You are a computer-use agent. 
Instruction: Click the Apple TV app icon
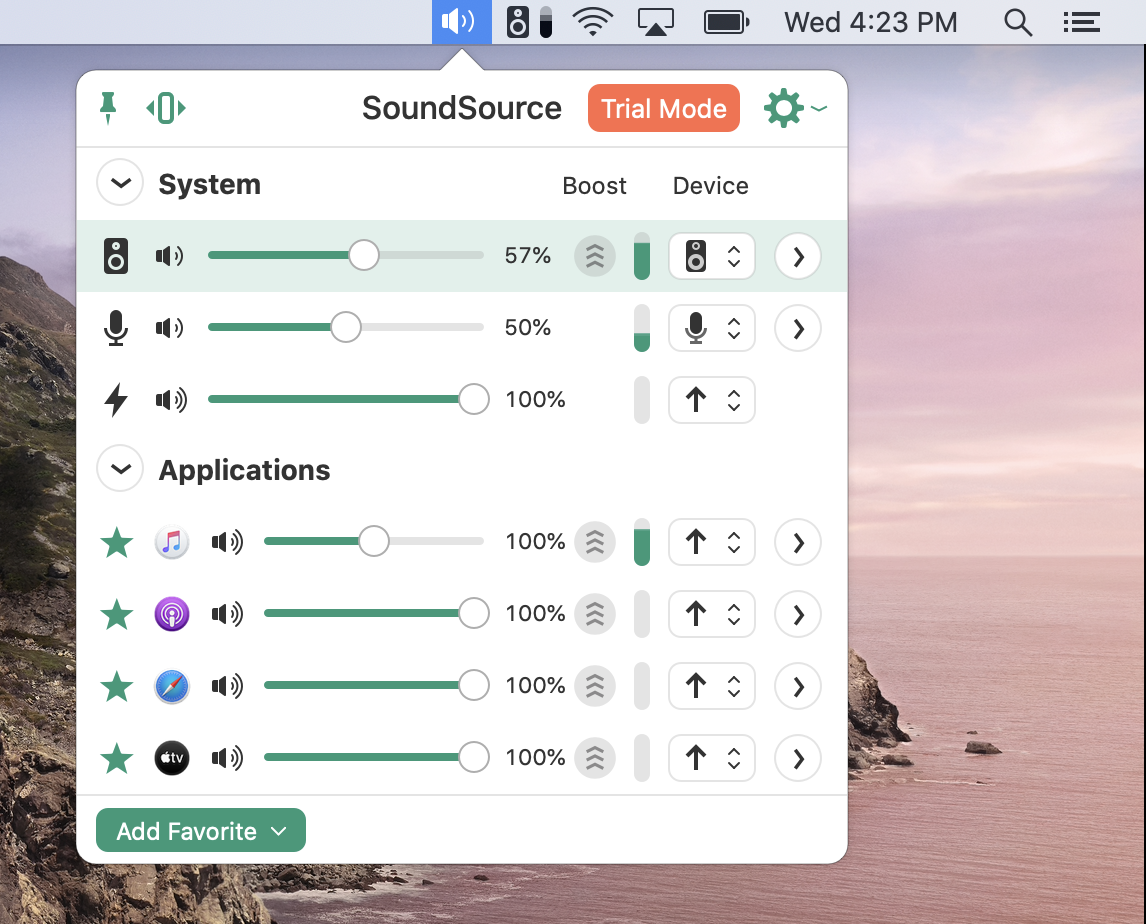pyautogui.click(x=172, y=758)
